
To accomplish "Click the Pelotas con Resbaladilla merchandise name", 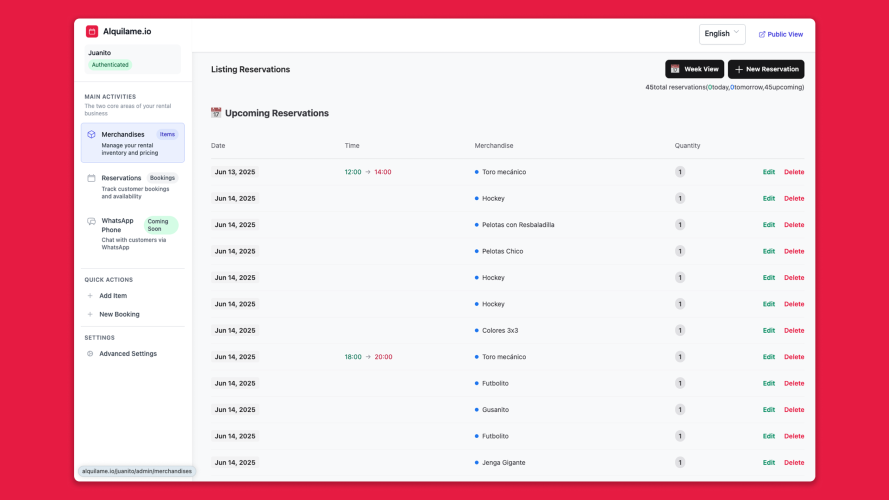I will tap(518, 224).
